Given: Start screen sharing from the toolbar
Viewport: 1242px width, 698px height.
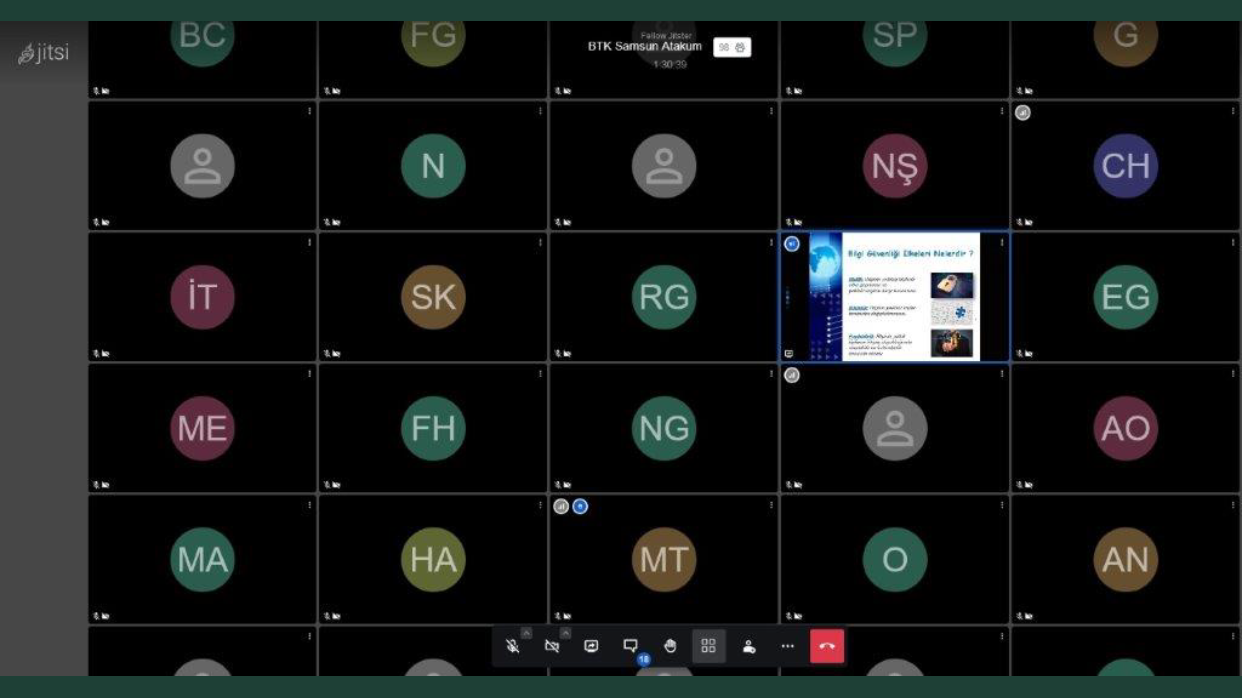Looking at the screenshot, I should (591, 646).
